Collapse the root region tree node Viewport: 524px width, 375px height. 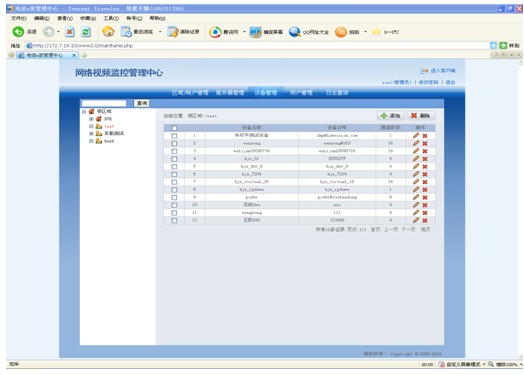coord(84,112)
